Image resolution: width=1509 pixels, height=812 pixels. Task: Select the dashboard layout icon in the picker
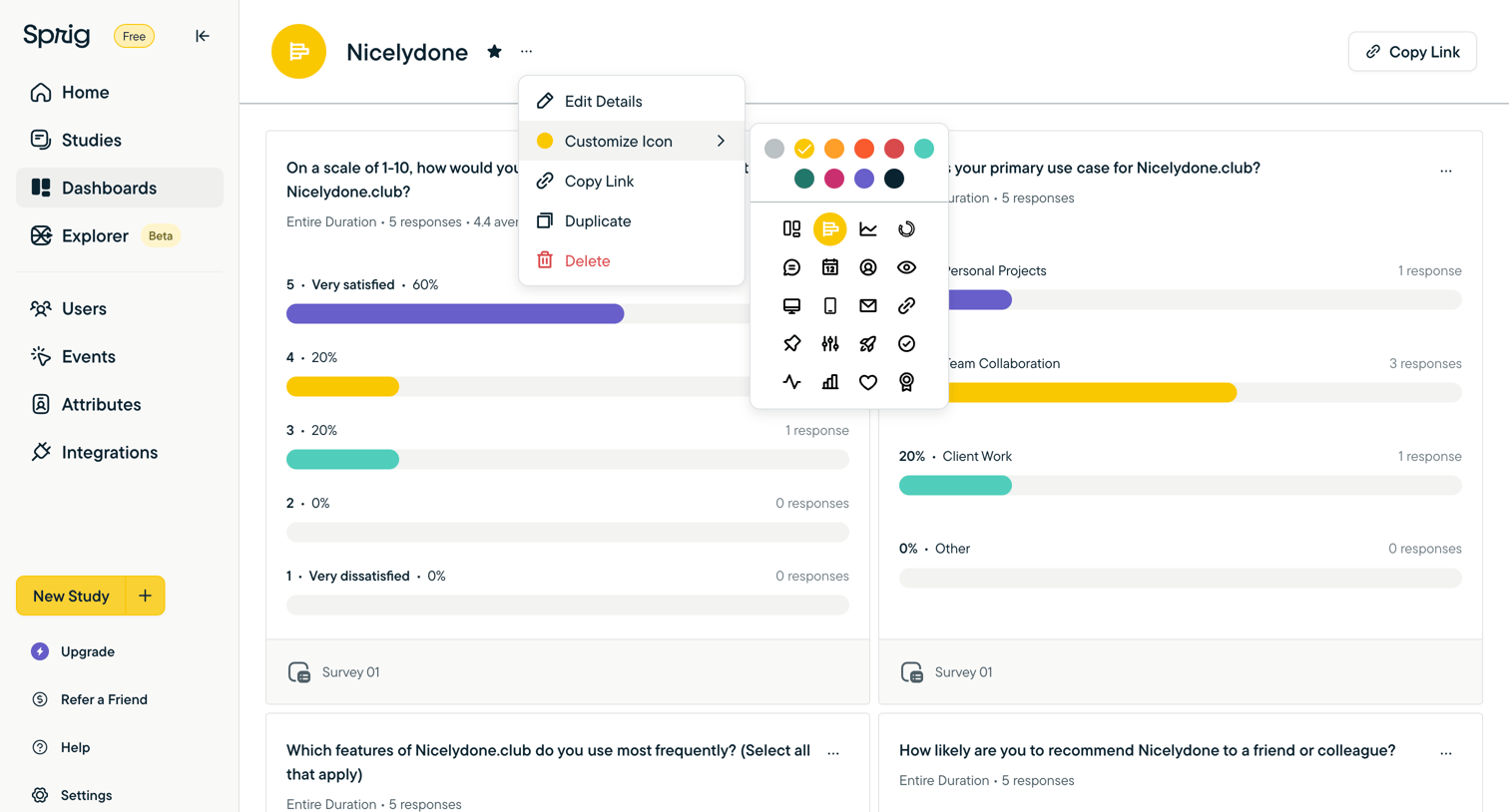[791, 229]
